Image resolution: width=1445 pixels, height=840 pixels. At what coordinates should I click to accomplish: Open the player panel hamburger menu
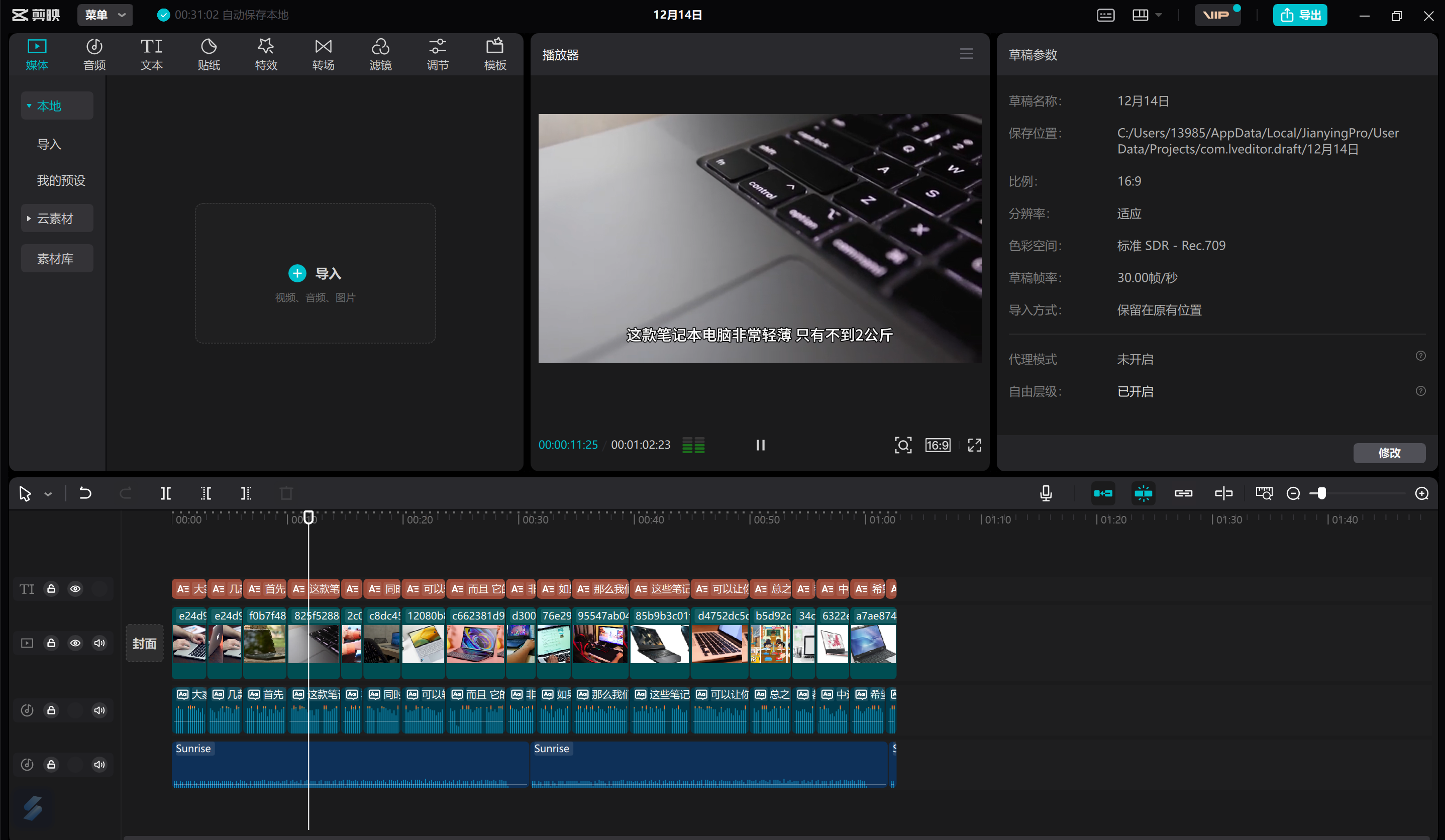tap(967, 54)
